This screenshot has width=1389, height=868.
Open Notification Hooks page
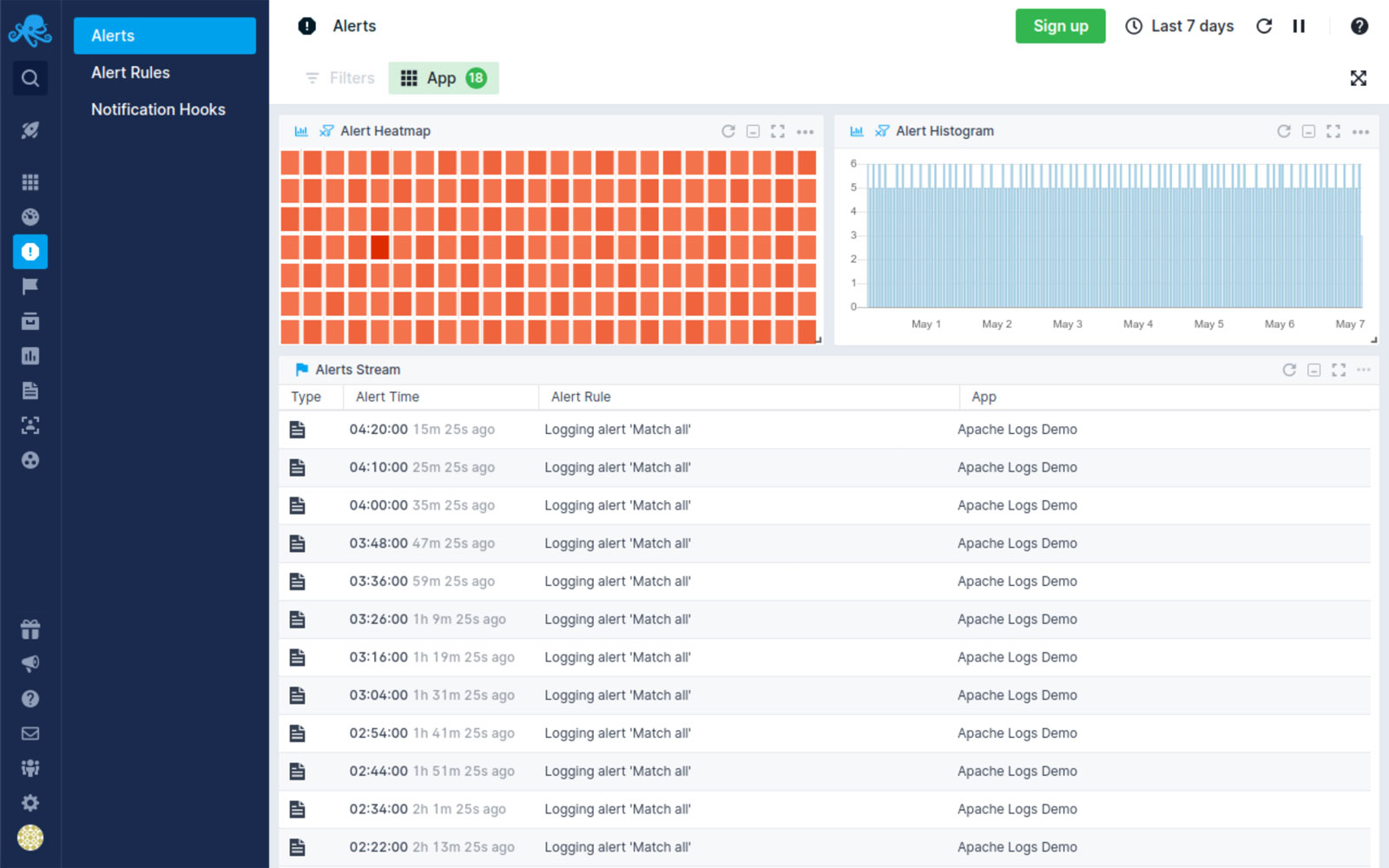click(x=158, y=109)
